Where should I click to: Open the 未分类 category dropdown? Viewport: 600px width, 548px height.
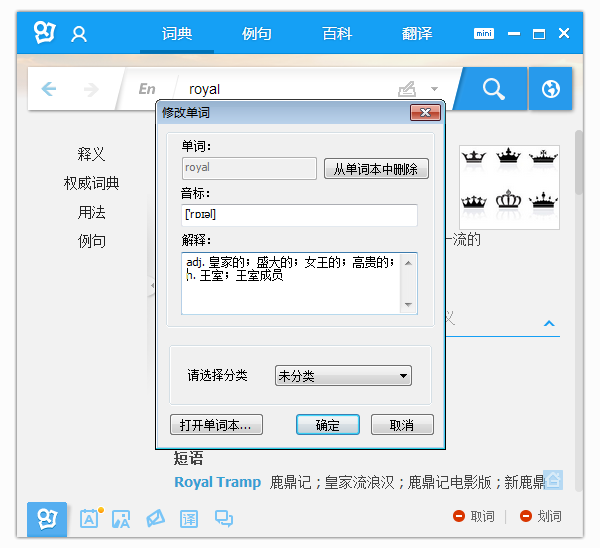[x=343, y=375]
